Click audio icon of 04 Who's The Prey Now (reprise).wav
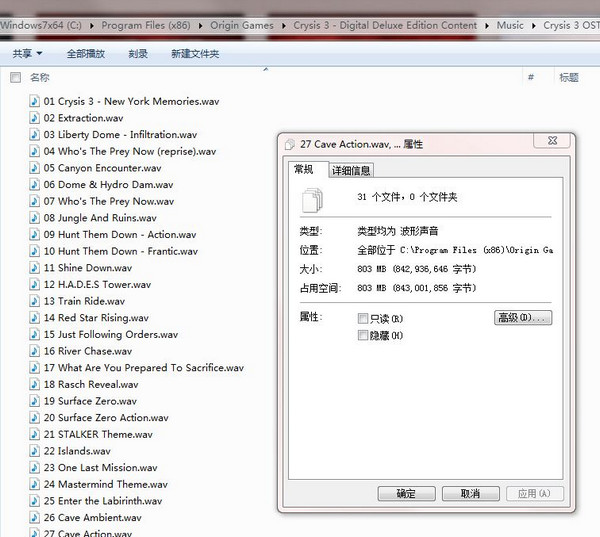This screenshot has height=537, width=600. [x=34, y=151]
